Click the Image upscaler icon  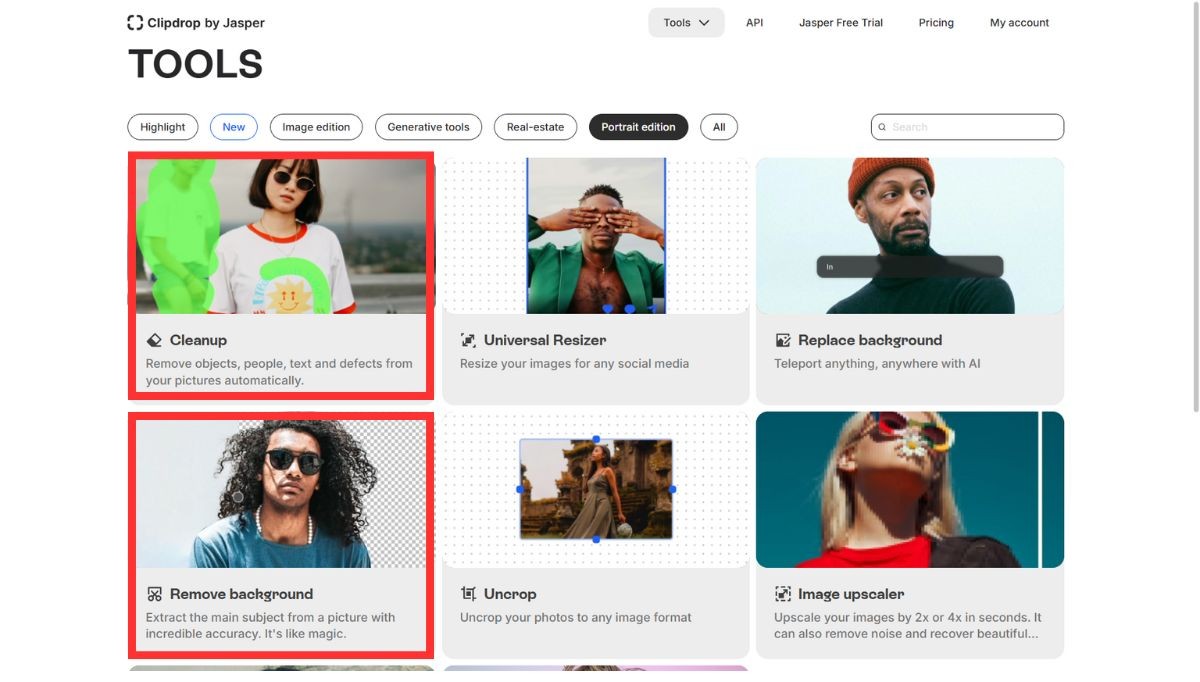click(783, 594)
